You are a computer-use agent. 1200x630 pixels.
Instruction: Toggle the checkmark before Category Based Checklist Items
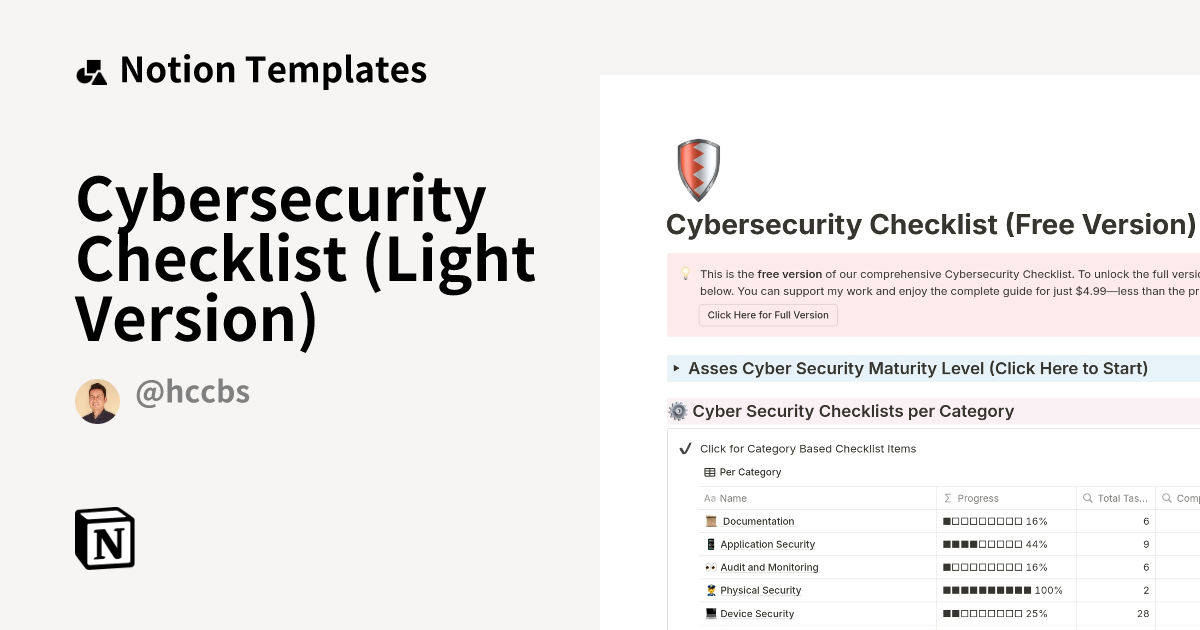[684, 448]
